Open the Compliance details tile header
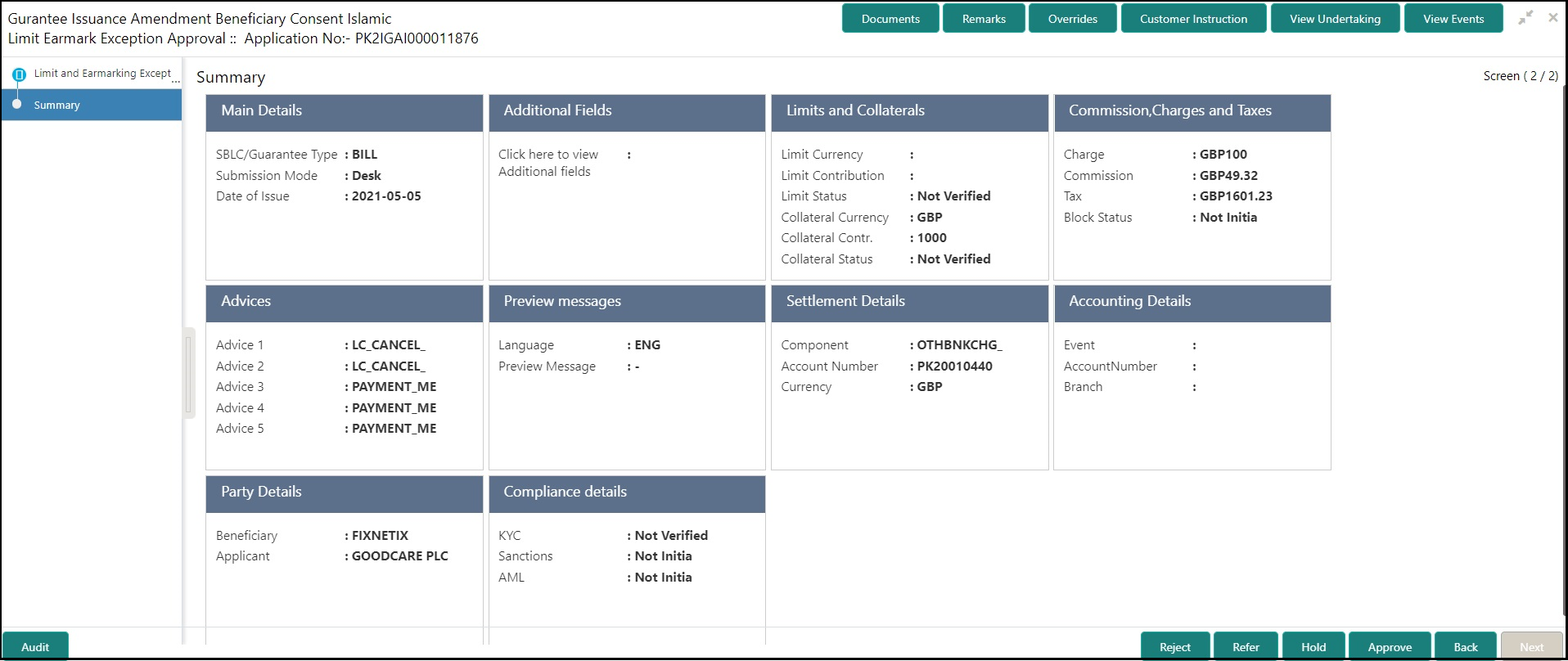1568x661 pixels. [x=627, y=494]
